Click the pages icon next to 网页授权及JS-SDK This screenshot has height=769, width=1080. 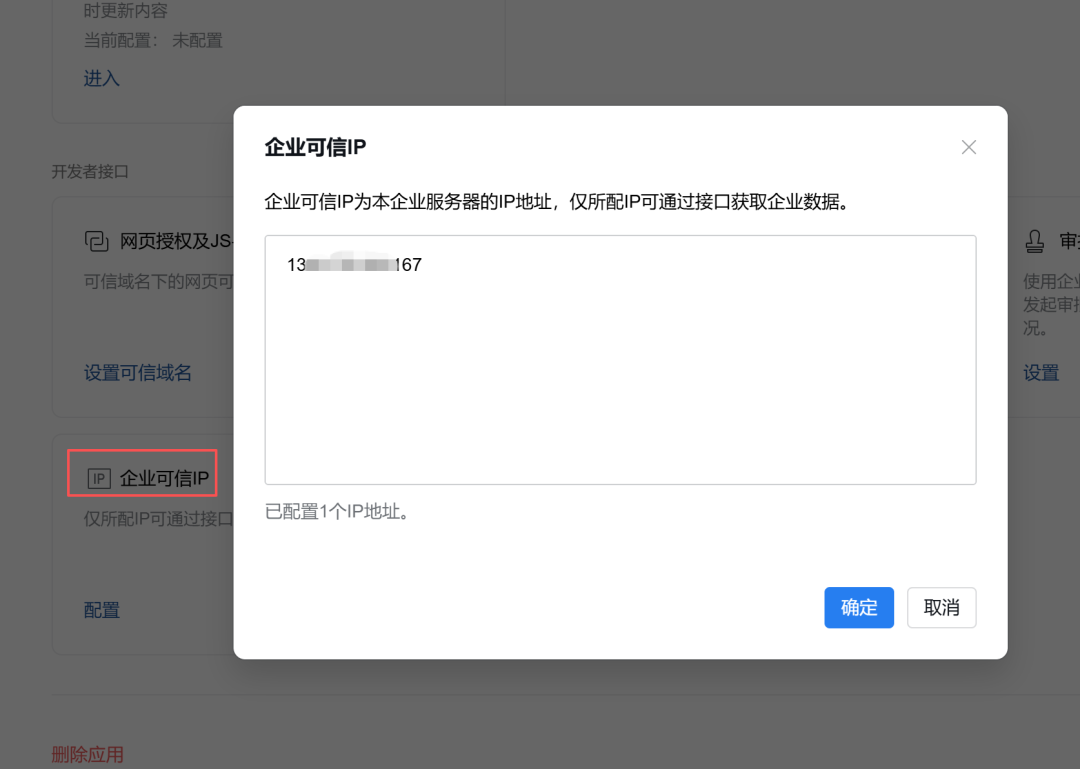pyautogui.click(x=99, y=241)
